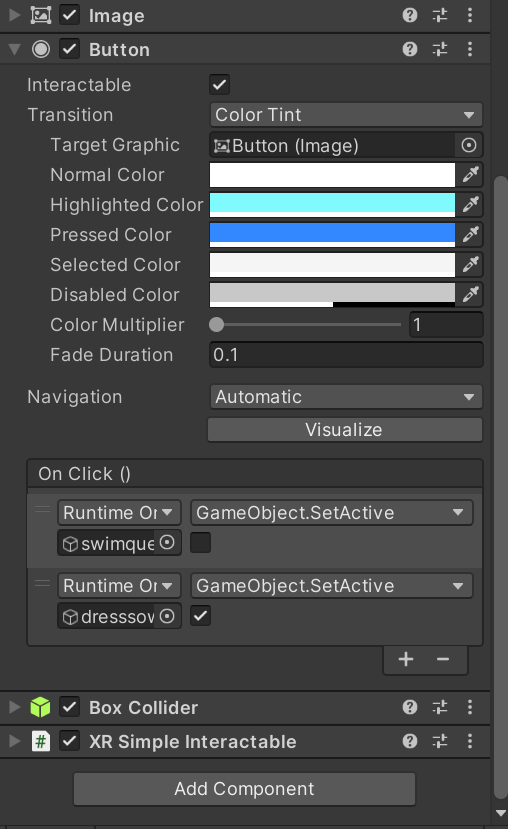Open Box Collider three-dot options menu
The image size is (508, 829).
[x=470, y=707]
